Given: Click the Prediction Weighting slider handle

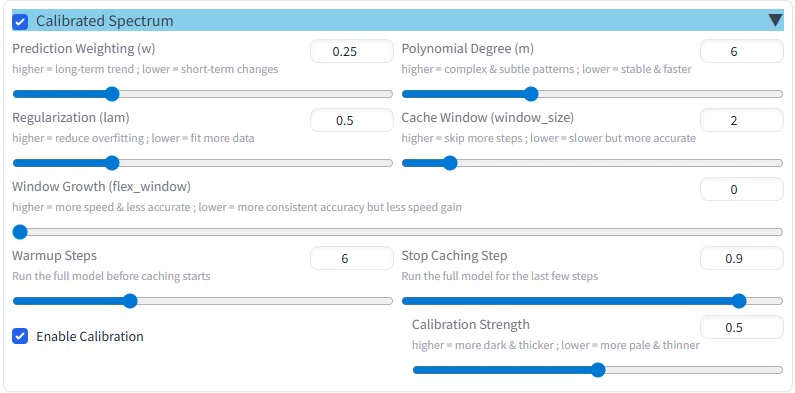Looking at the screenshot, I should click(x=112, y=94).
